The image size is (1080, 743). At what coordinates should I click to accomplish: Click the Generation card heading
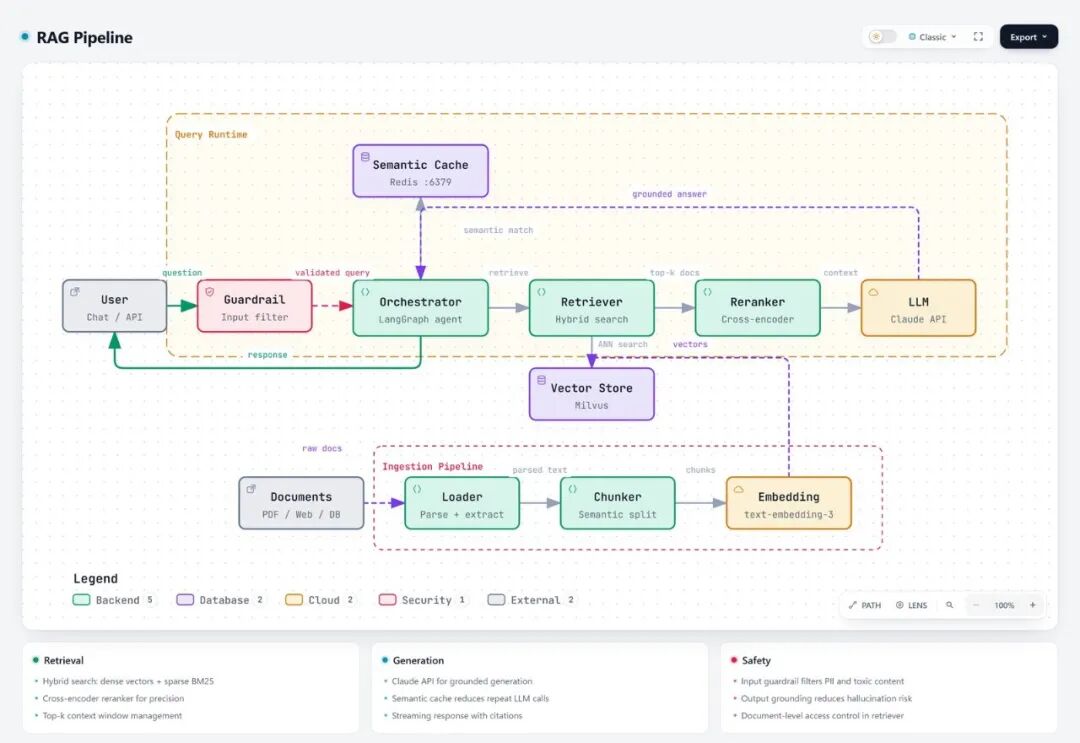418,660
